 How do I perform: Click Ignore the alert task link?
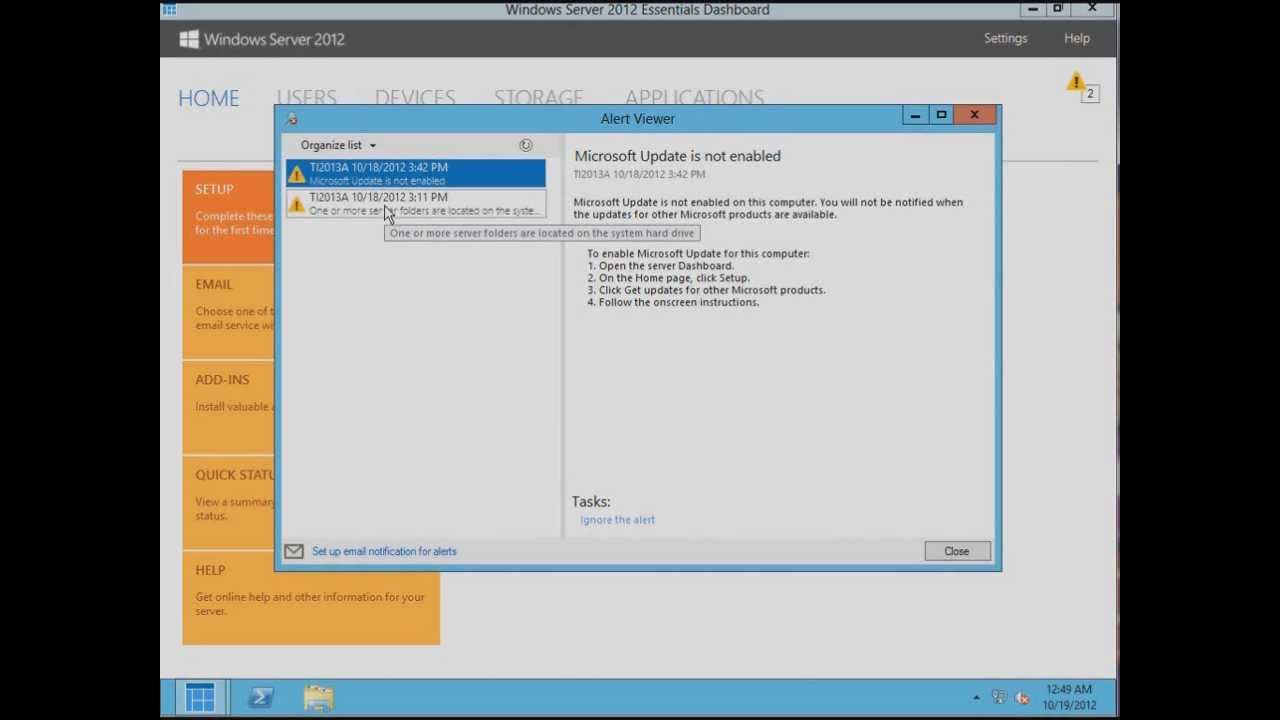[x=617, y=520]
